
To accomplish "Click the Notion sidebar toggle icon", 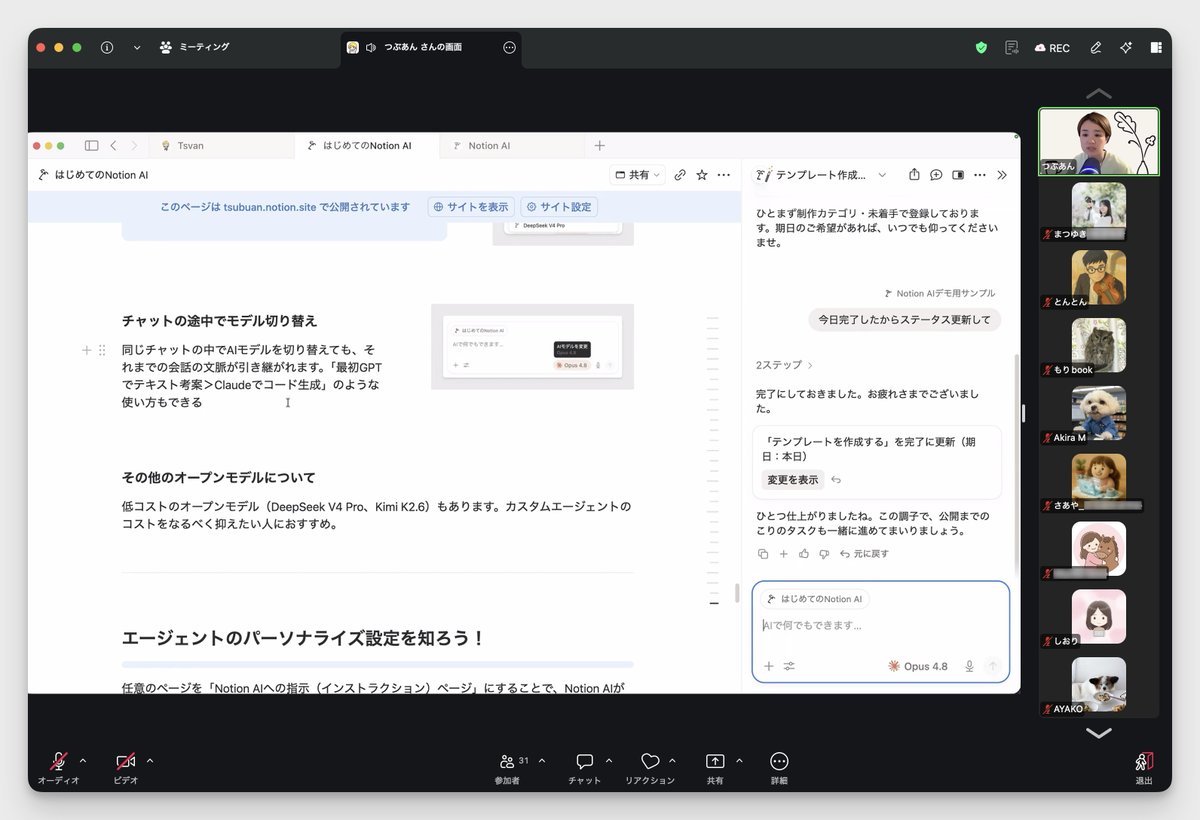I will pos(91,145).
